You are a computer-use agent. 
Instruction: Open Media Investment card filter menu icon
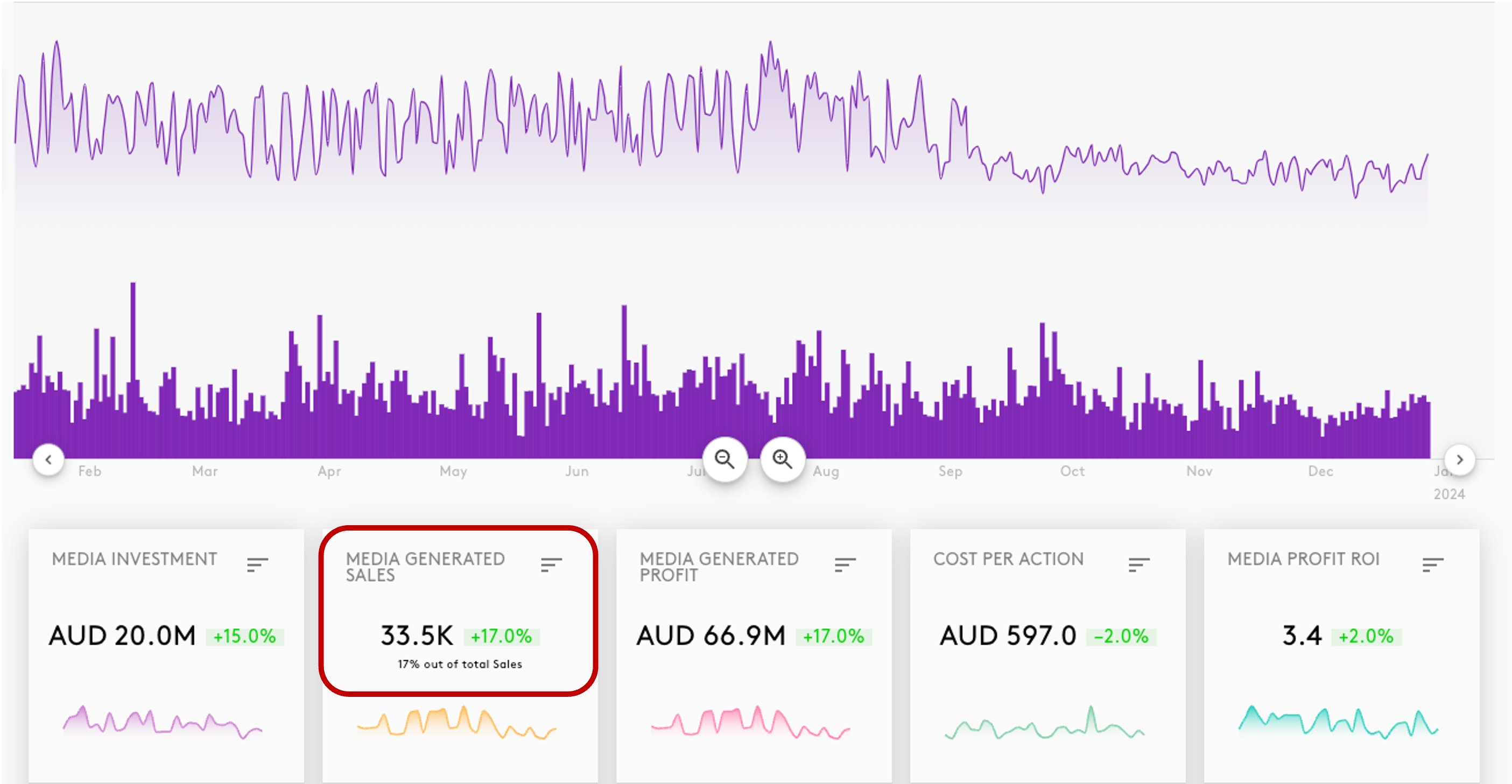pos(257,564)
